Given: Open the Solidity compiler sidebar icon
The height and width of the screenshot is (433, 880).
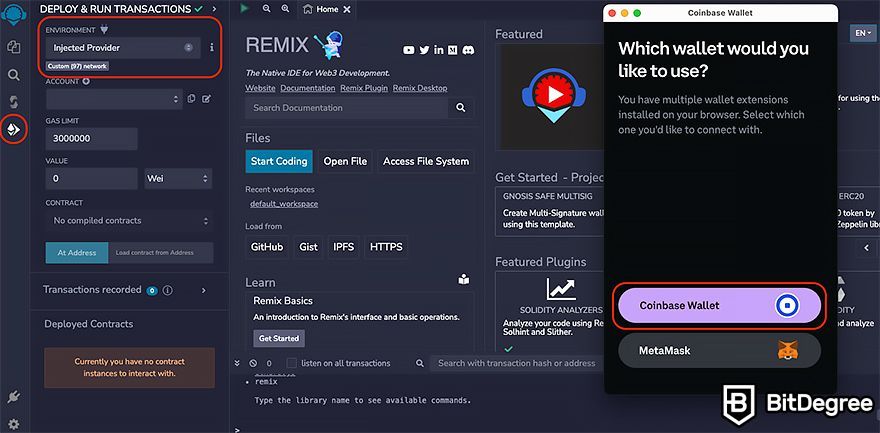Looking at the screenshot, I should 13,102.
